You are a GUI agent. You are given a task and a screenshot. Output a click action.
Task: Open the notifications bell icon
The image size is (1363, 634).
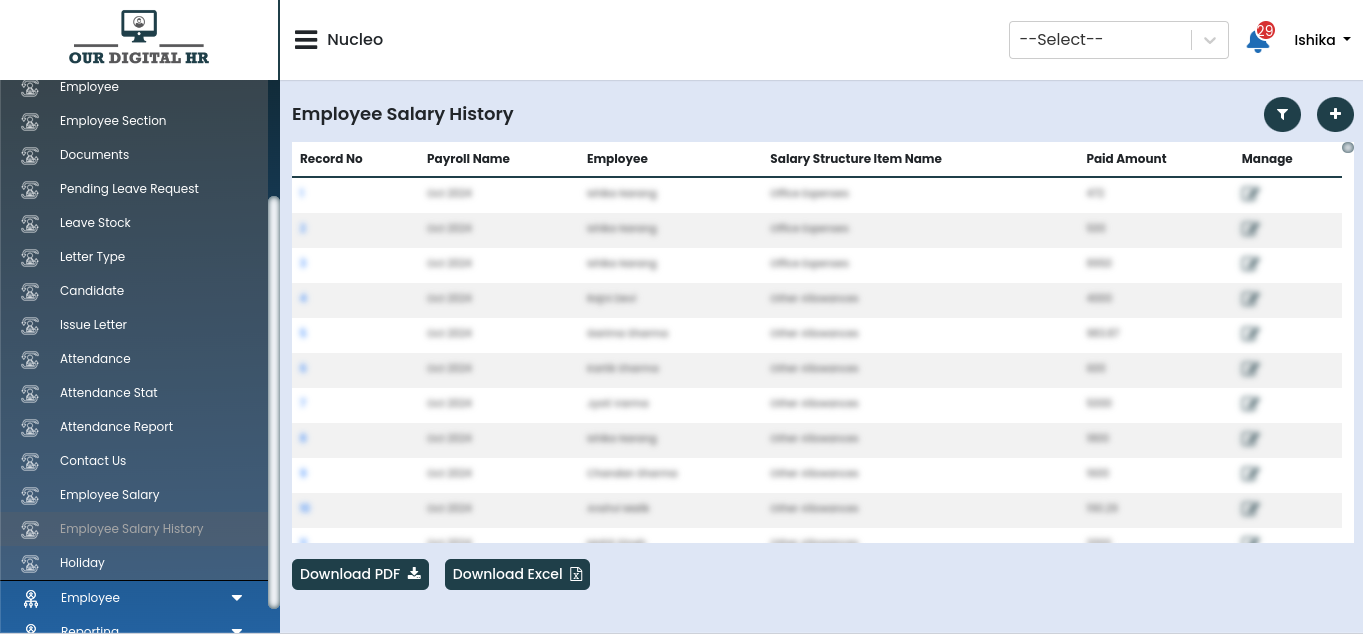click(x=1257, y=41)
